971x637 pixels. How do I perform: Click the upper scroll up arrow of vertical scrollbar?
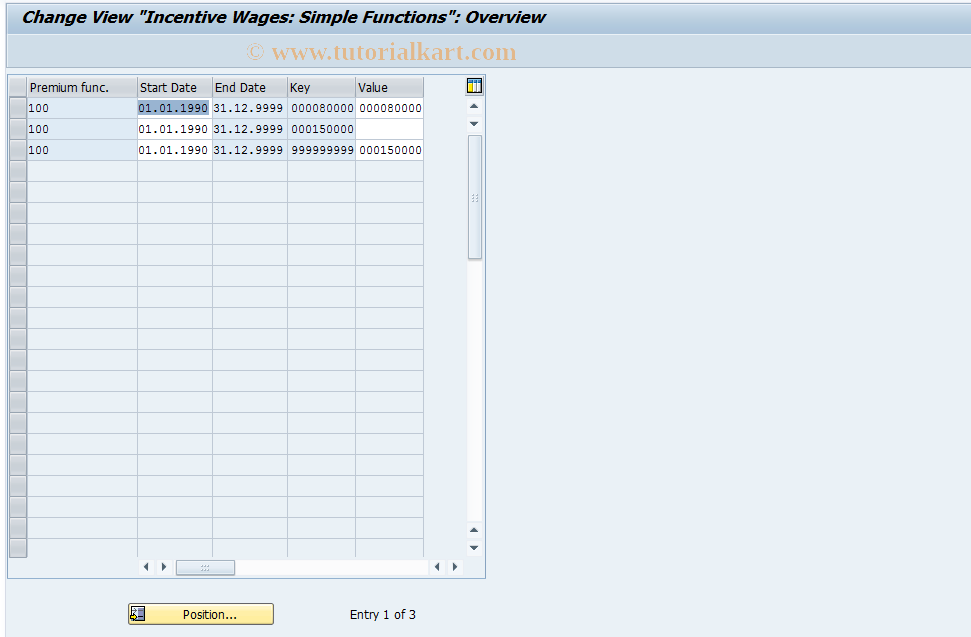pos(474,106)
